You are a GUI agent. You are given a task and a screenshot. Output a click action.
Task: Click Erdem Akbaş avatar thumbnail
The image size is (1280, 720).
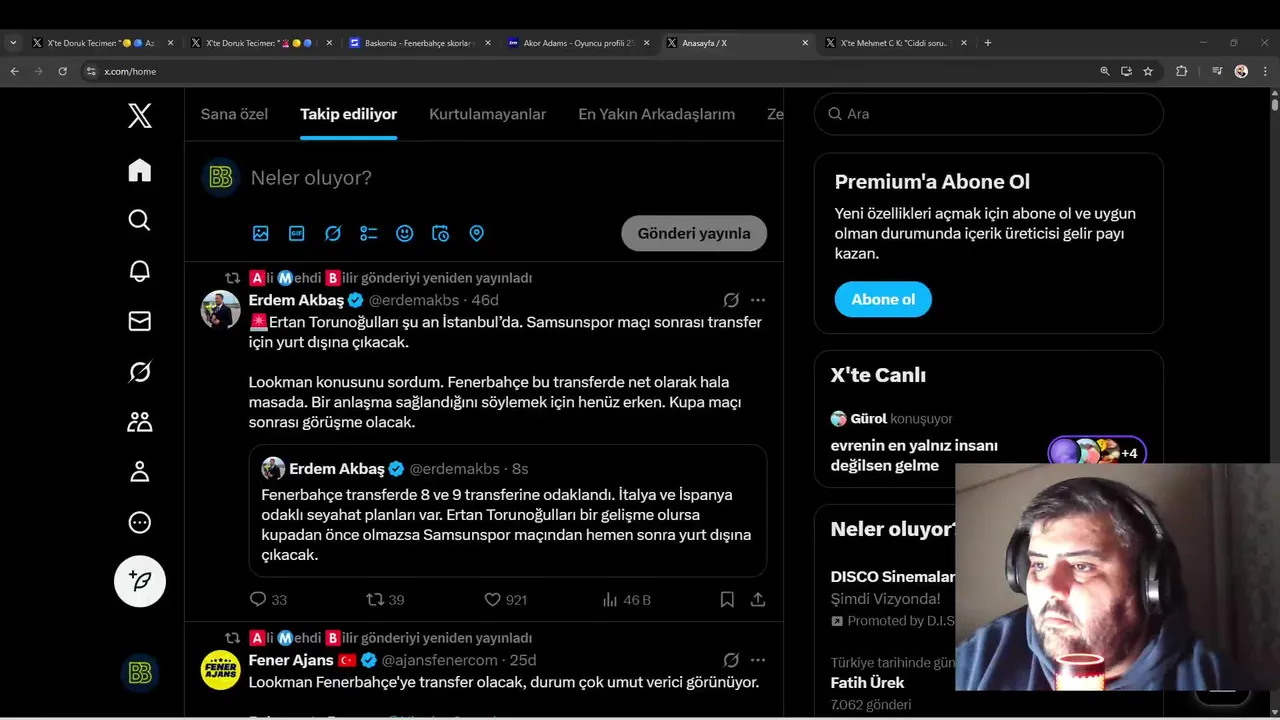221,310
